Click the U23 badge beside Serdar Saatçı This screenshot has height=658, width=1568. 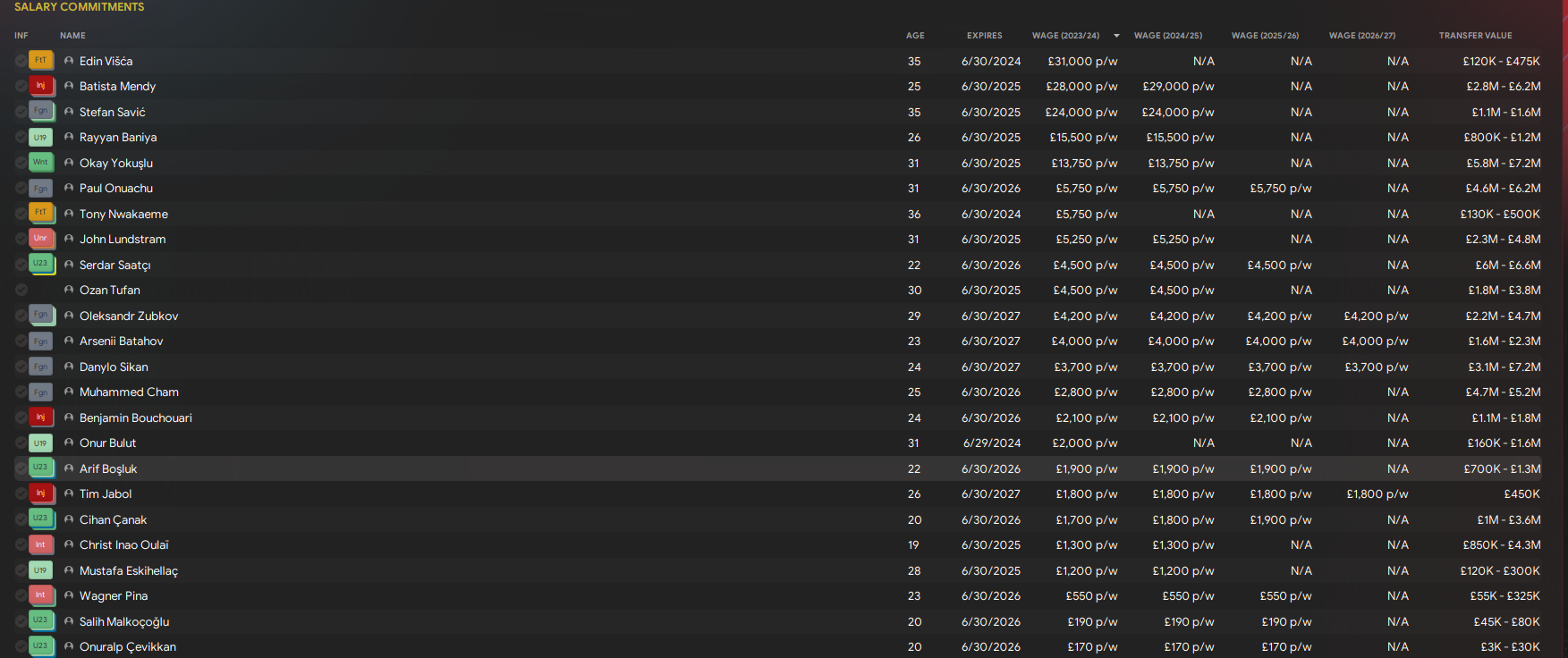[40, 265]
